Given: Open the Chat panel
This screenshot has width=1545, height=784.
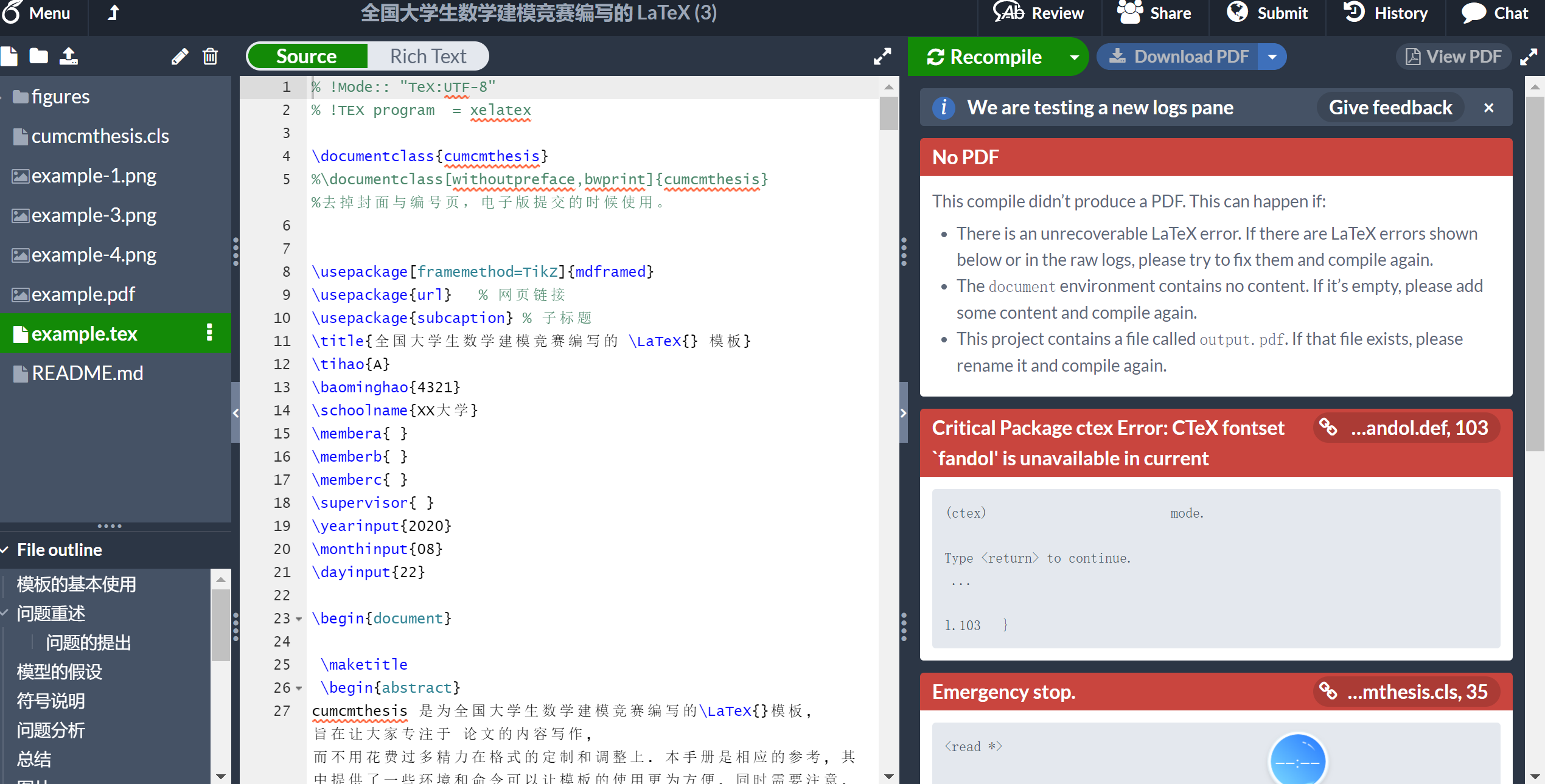Looking at the screenshot, I should coord(1496,13).
